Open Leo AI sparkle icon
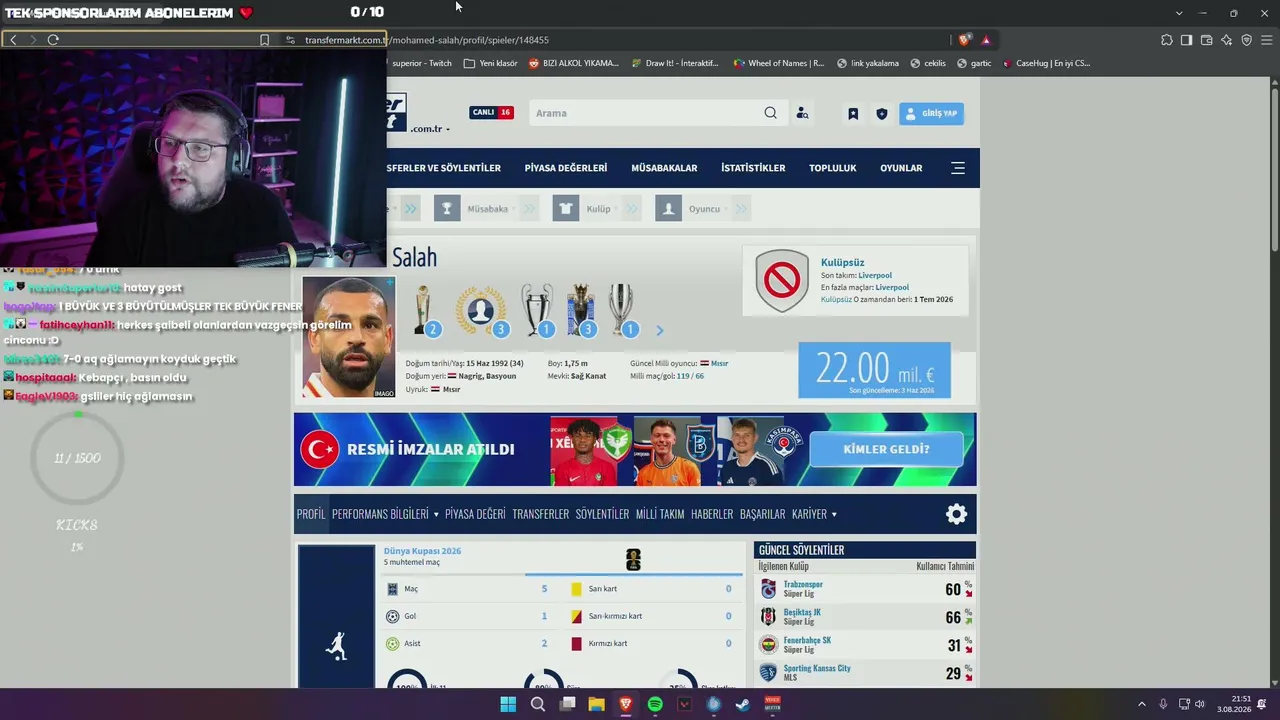The height and width of the screenshot is (720, 1280). point(1227,40)
